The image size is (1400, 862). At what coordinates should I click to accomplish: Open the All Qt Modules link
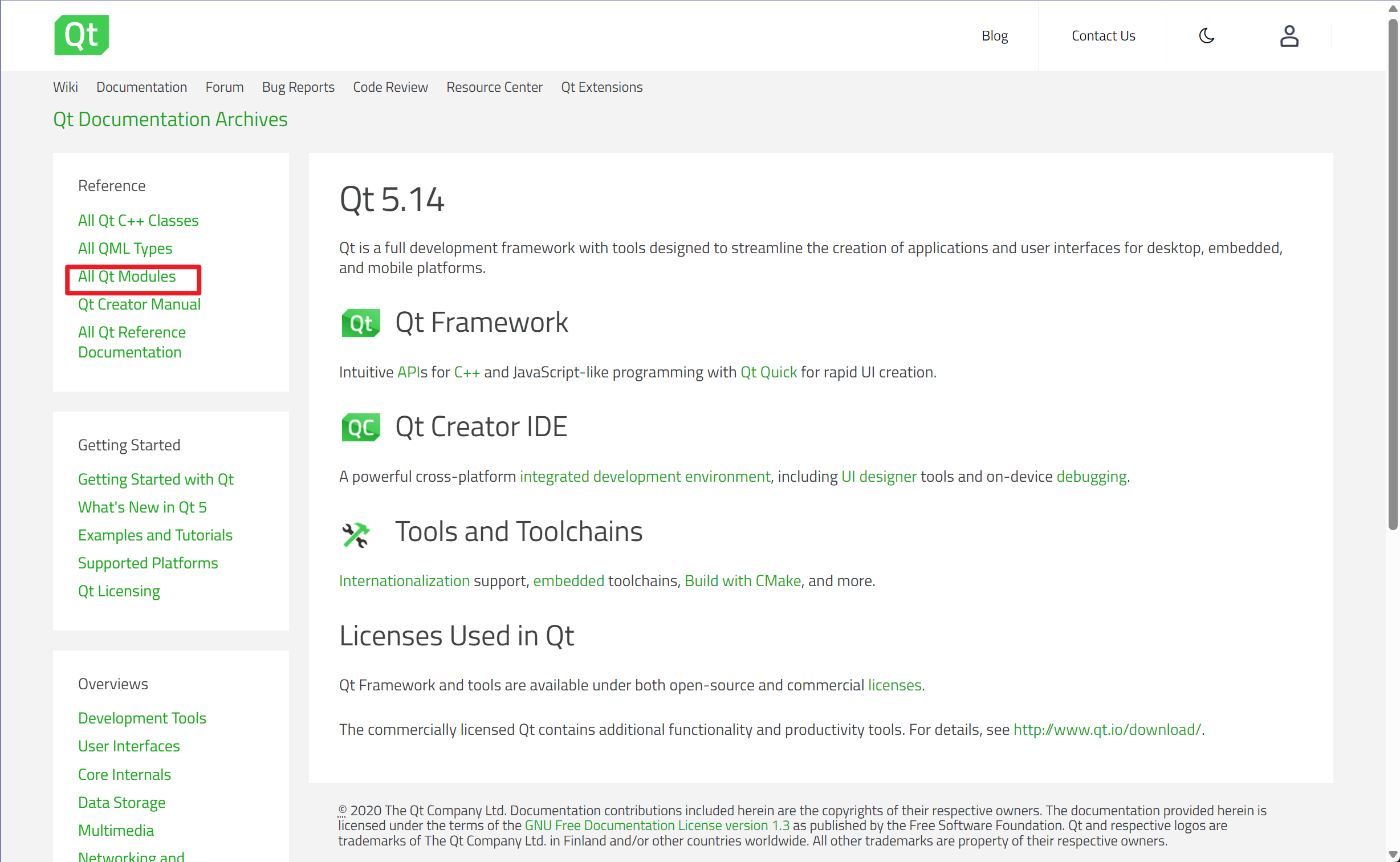127,277
